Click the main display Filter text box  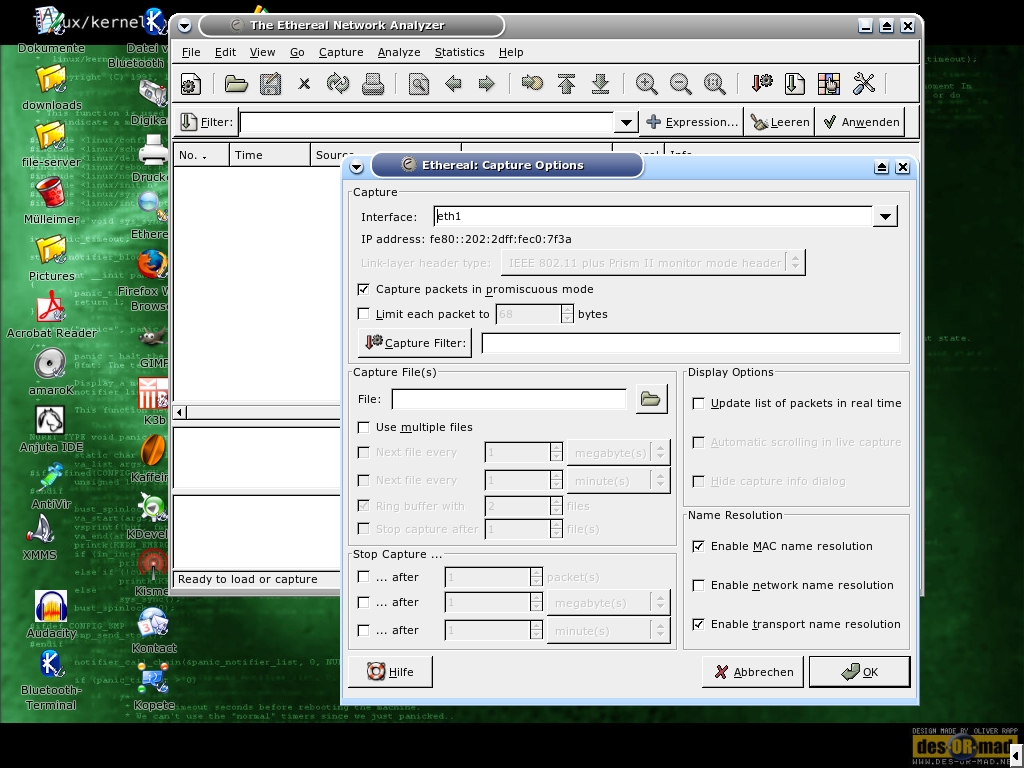point(427,122)
